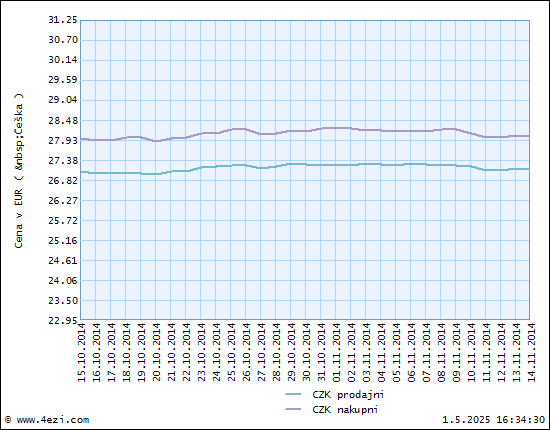Click the purple nakupni line at 01.11.2014

(x=336, y=128)
